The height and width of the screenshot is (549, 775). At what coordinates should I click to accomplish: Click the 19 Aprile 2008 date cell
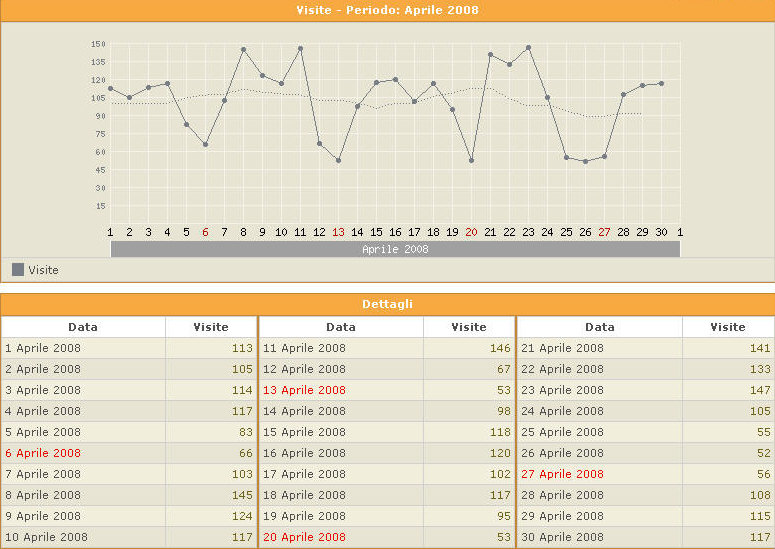coord(341,516)
